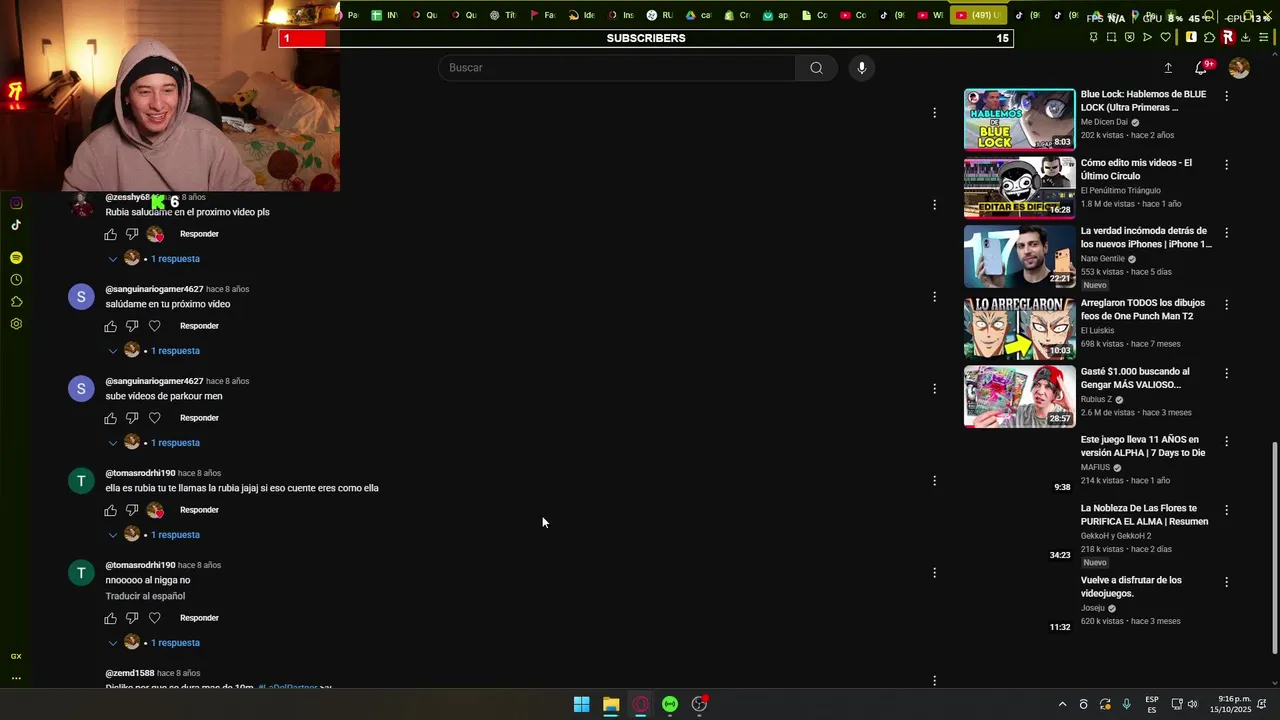Open TikTok from the browser sidebar

16,225
